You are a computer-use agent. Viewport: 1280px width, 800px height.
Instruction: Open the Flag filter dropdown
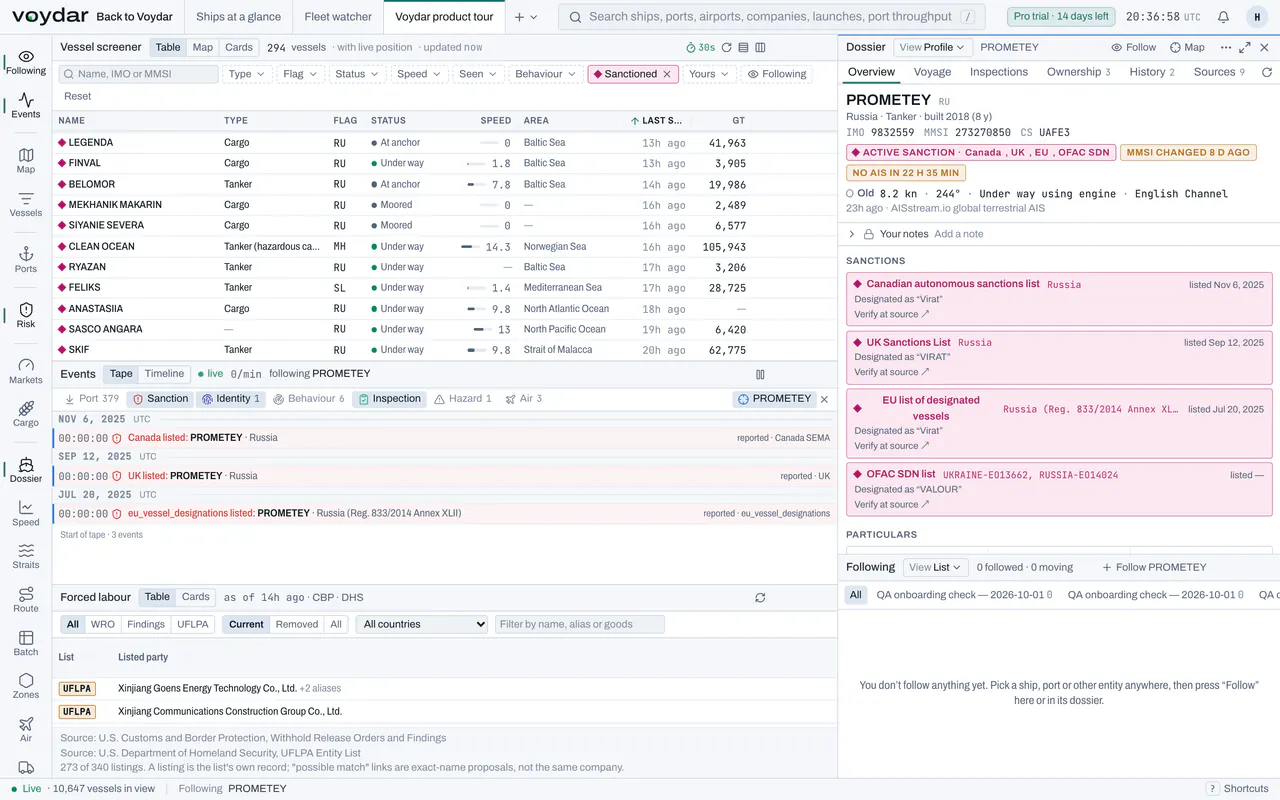pos(301,74)
